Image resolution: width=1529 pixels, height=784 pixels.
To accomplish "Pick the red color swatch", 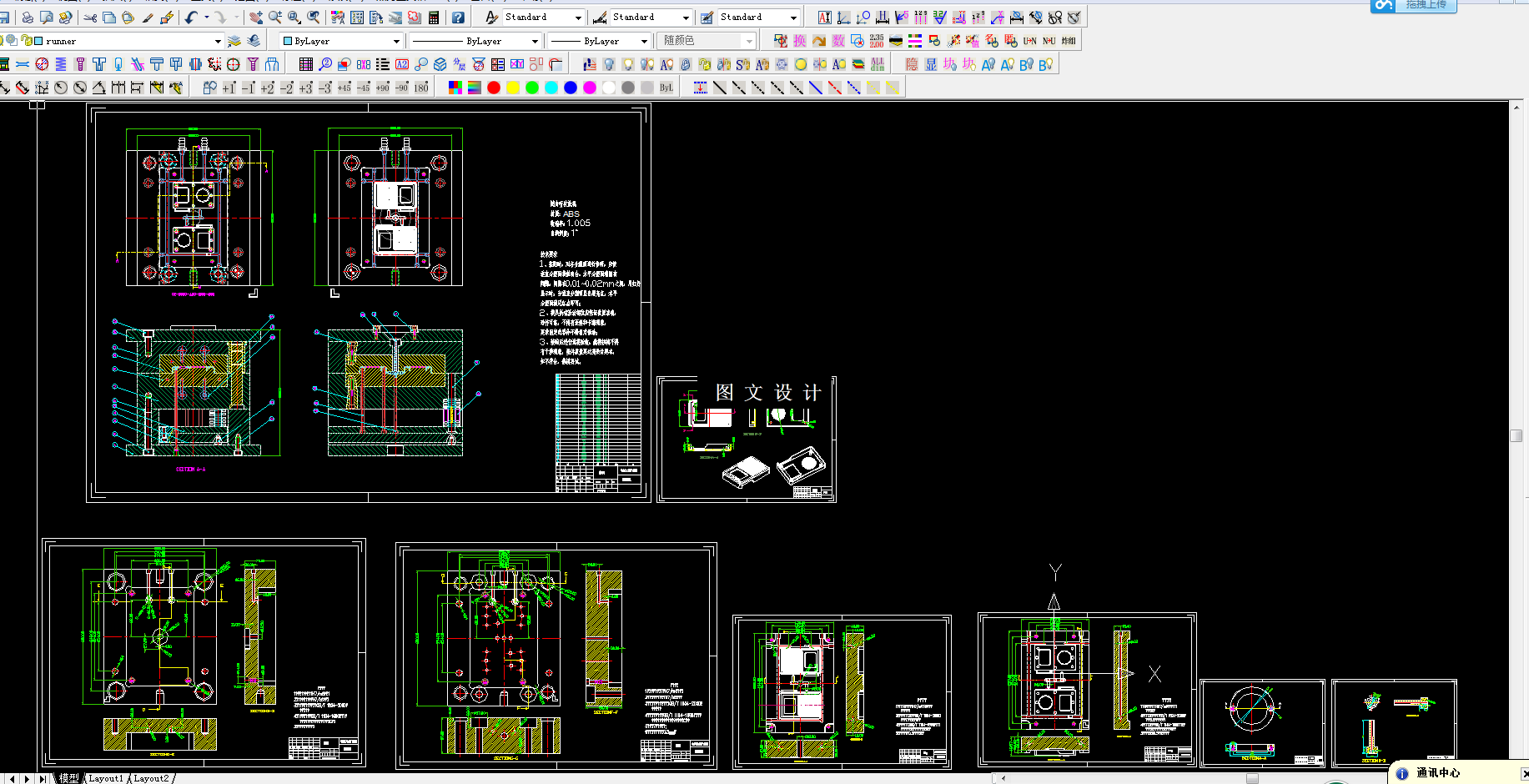I will click(x=494, y=88).
